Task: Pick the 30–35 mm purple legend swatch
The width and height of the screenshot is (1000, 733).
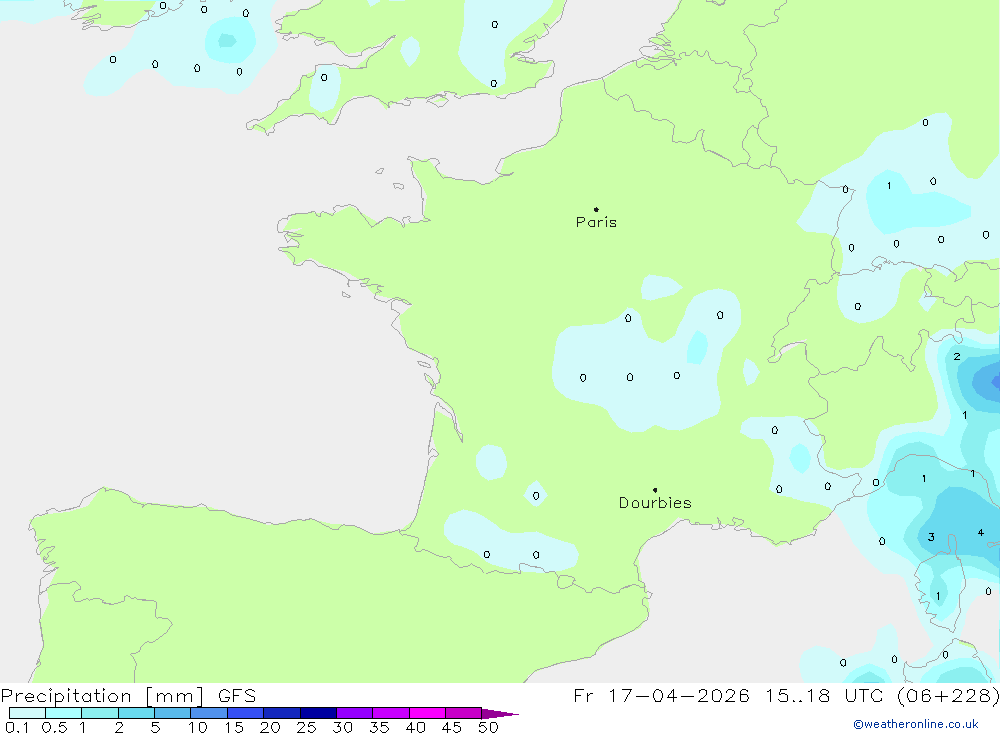Action: click(355, 713)
